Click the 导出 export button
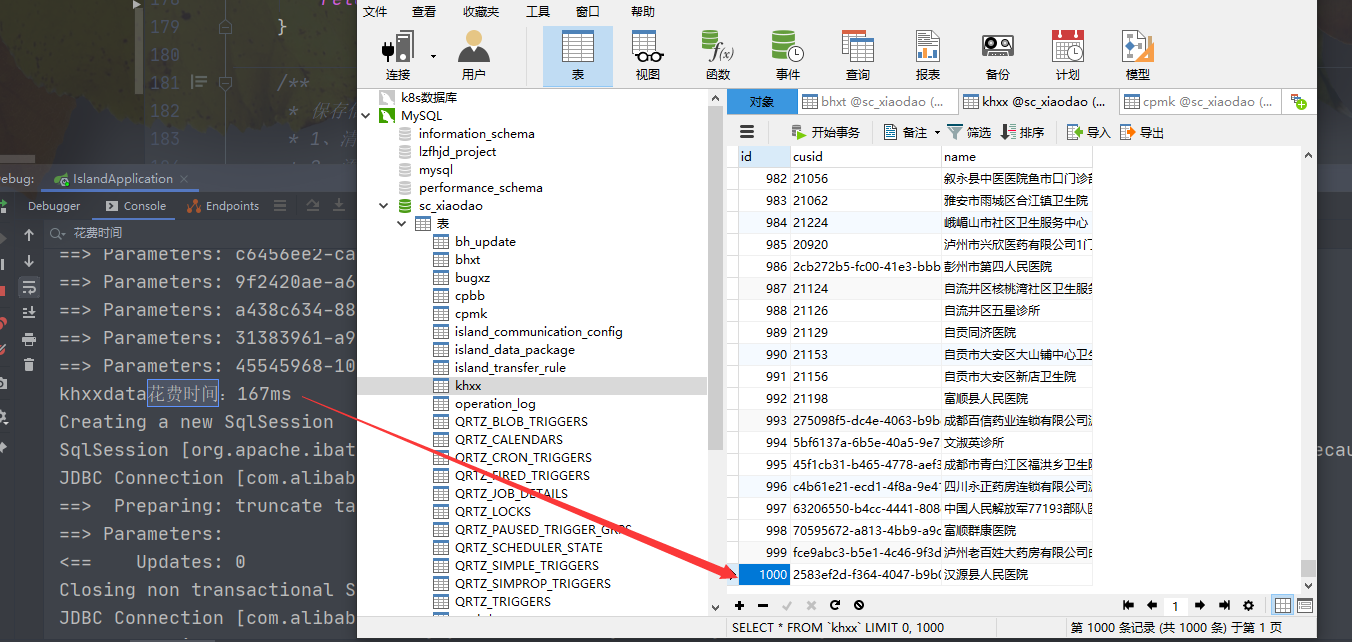The image size is (1352, 642). point(1142,132)
